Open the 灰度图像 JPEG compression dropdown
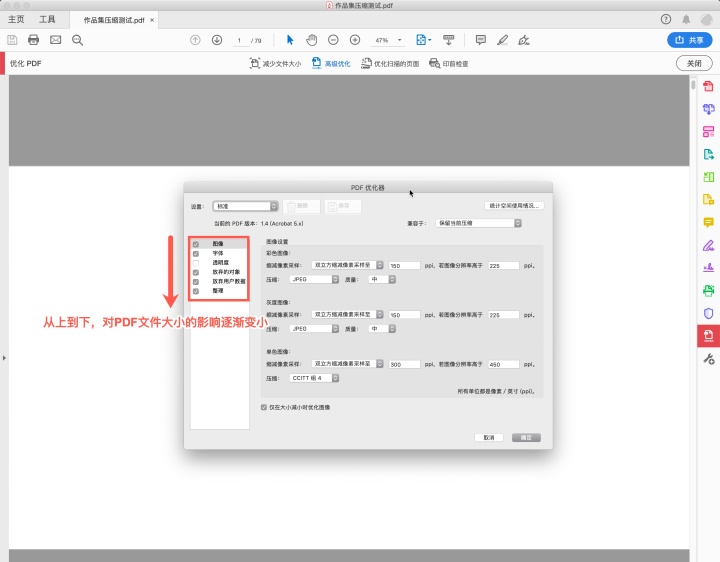 314,329
